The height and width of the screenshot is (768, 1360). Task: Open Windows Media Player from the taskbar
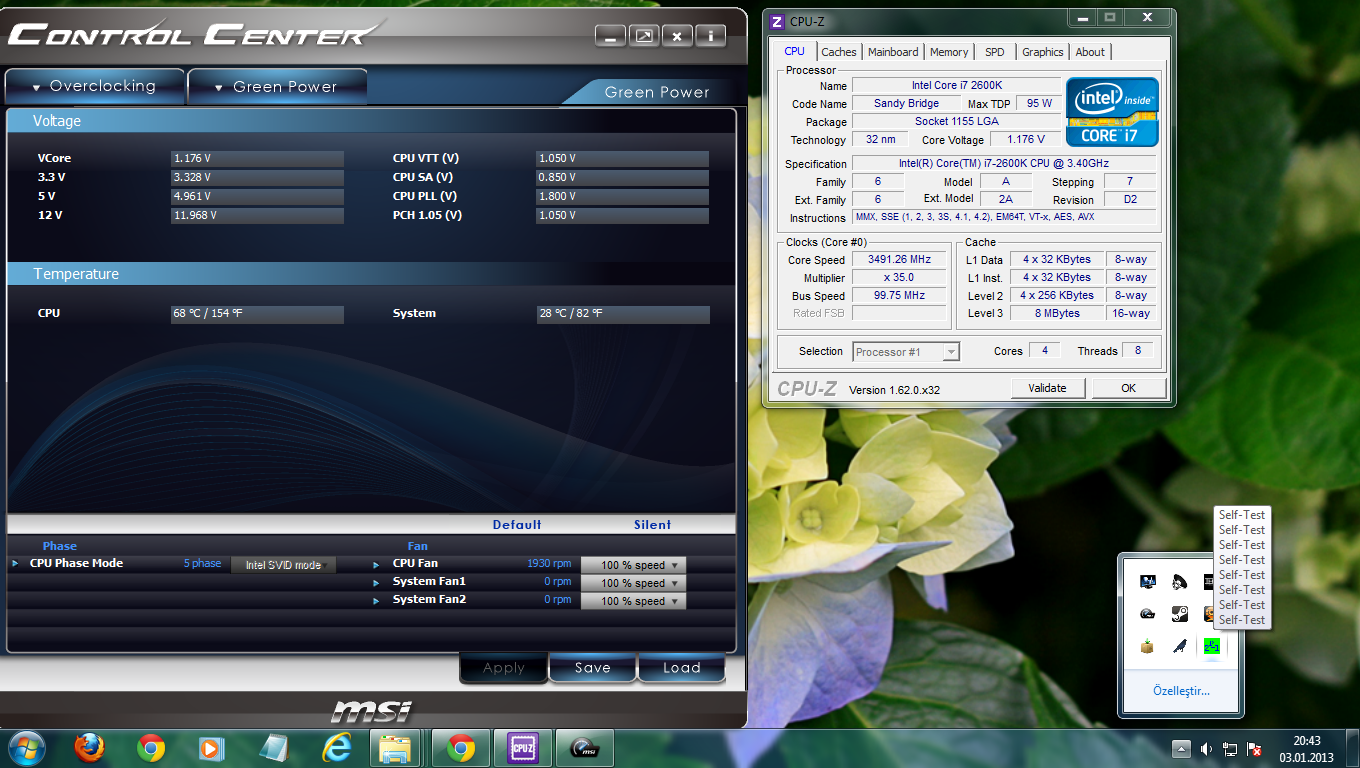(x=211, y=748)
